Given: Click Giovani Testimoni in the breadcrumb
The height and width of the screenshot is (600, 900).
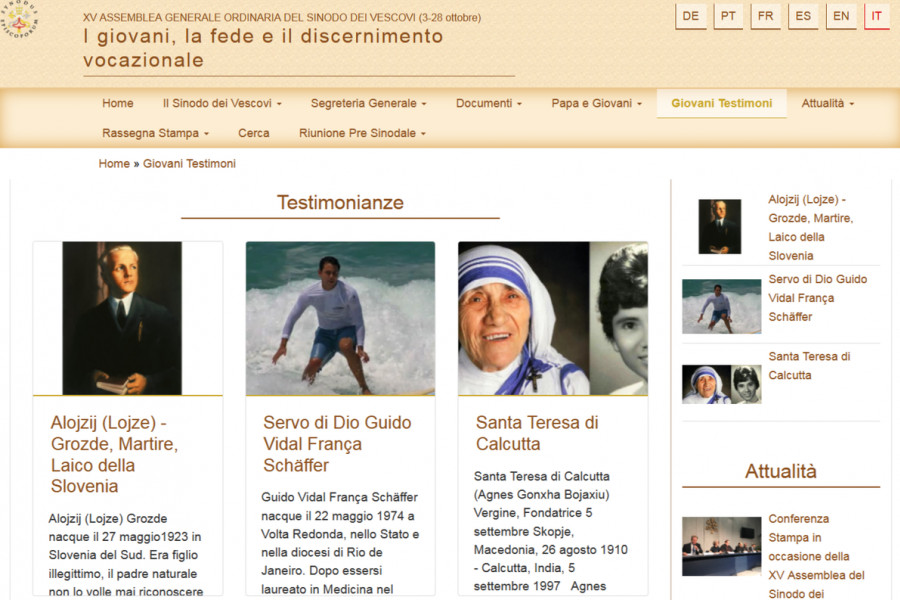Looking at the screenshot, I should (189, 164).
